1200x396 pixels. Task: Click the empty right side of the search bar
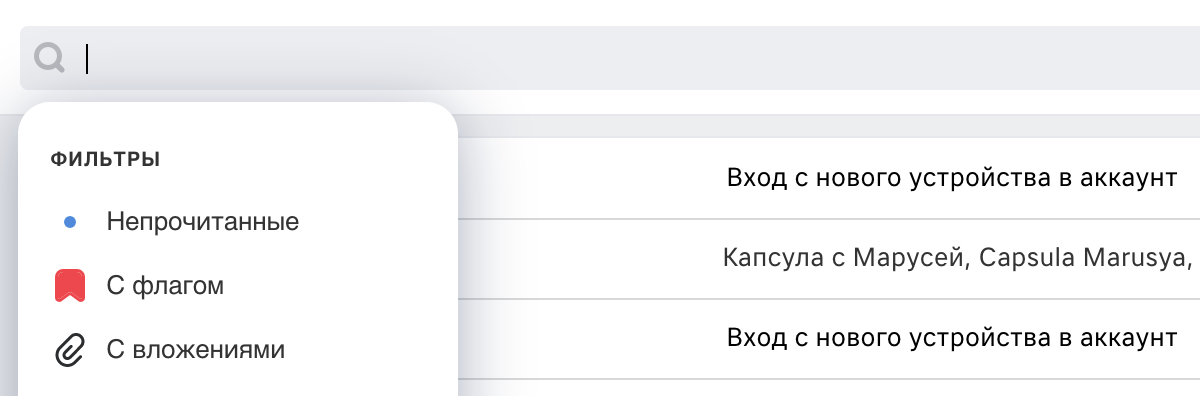coord(900,58)
